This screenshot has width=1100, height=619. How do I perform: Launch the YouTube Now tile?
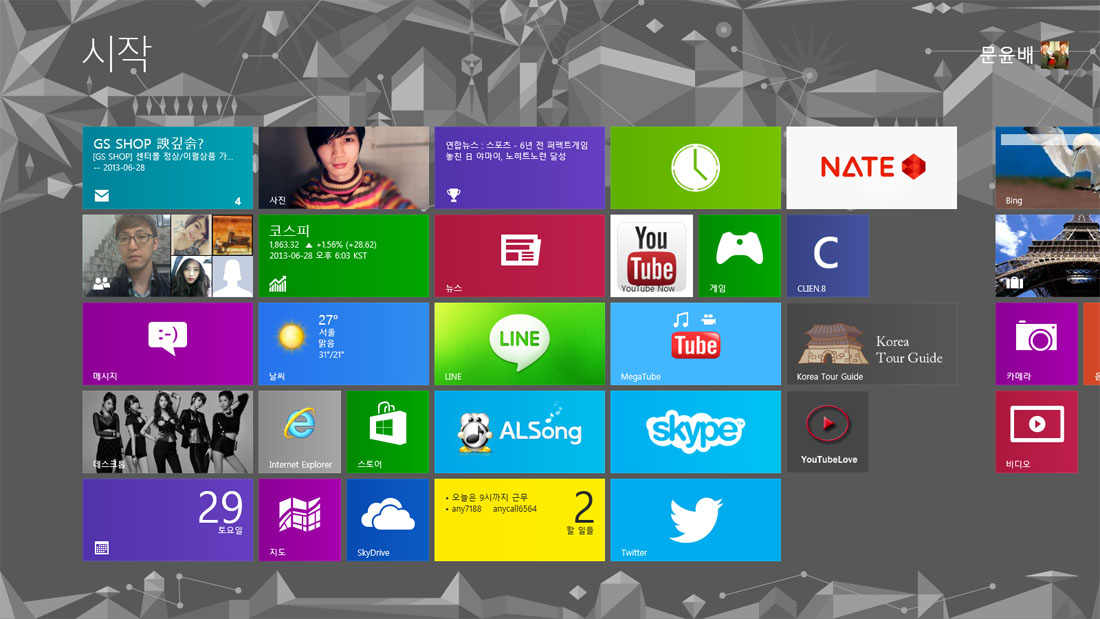click(x=652, y=255)
